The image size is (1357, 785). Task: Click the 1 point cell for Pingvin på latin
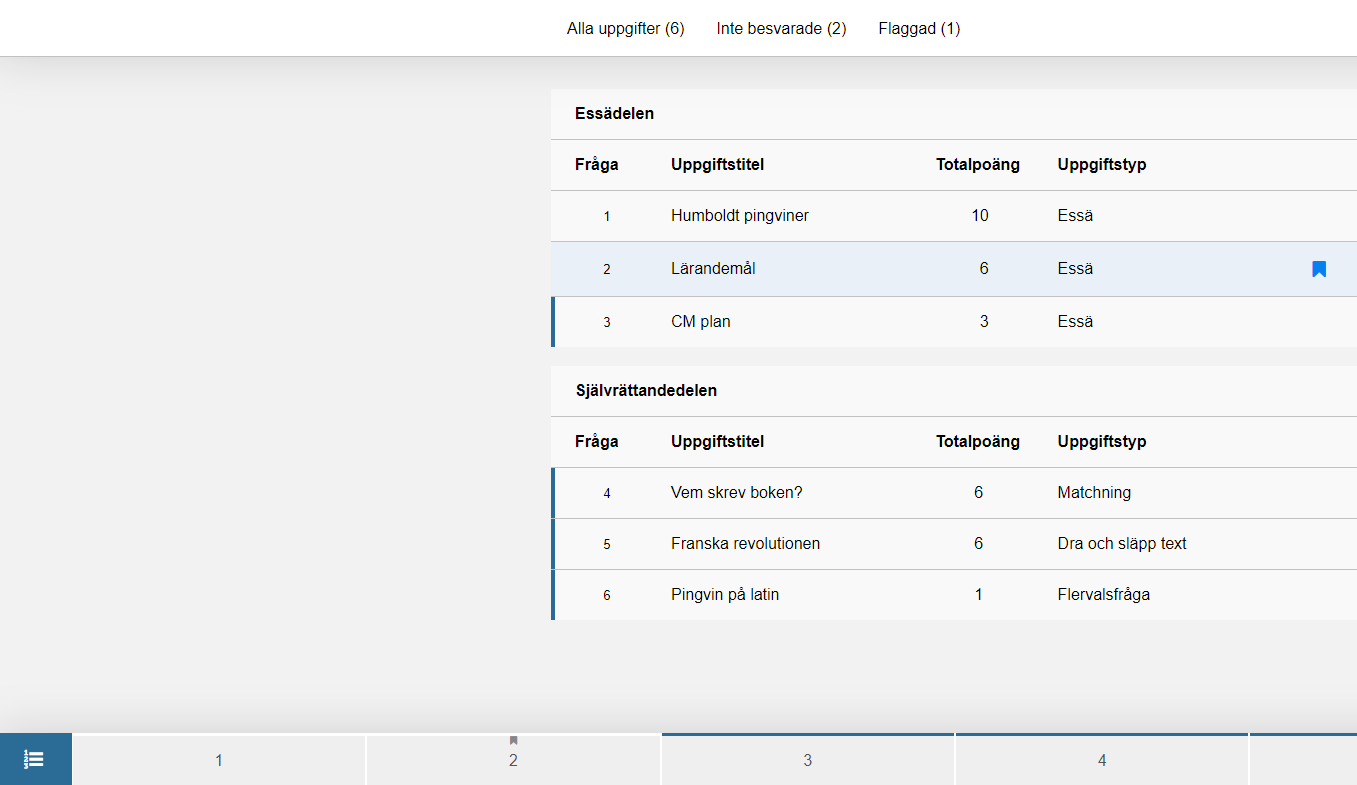point(979,595)
